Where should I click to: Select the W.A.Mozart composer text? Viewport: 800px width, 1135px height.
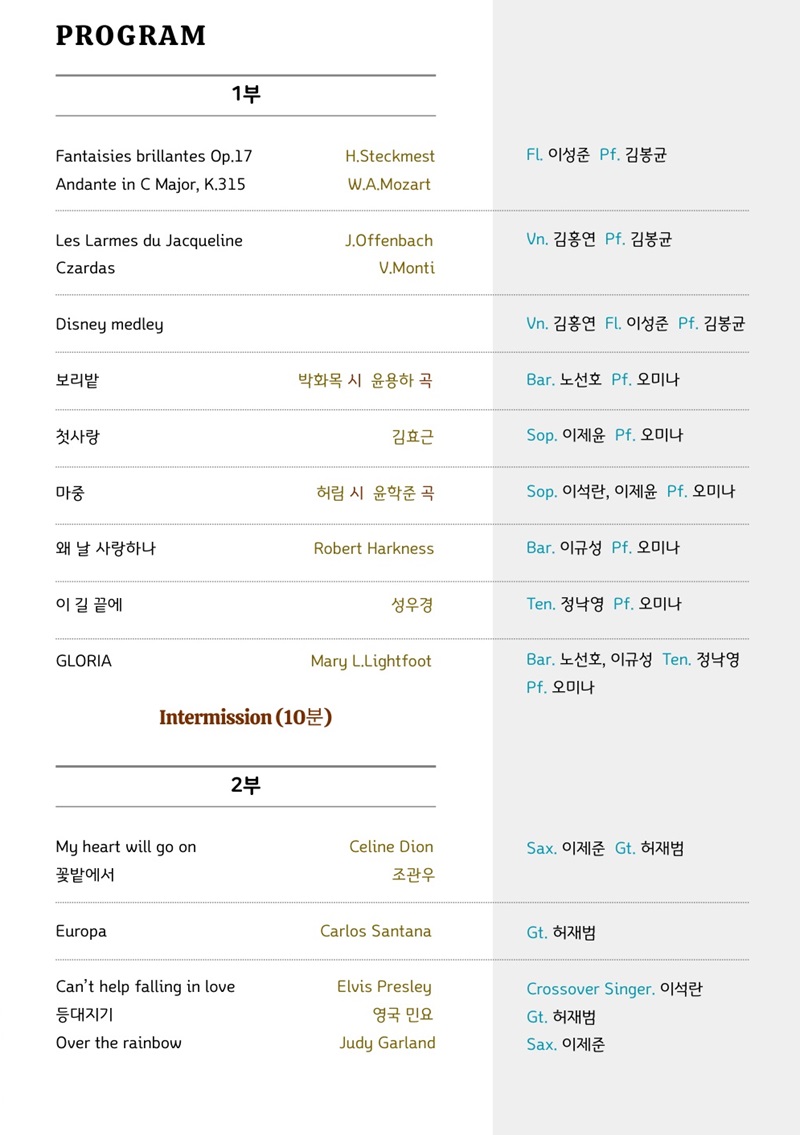389,184
